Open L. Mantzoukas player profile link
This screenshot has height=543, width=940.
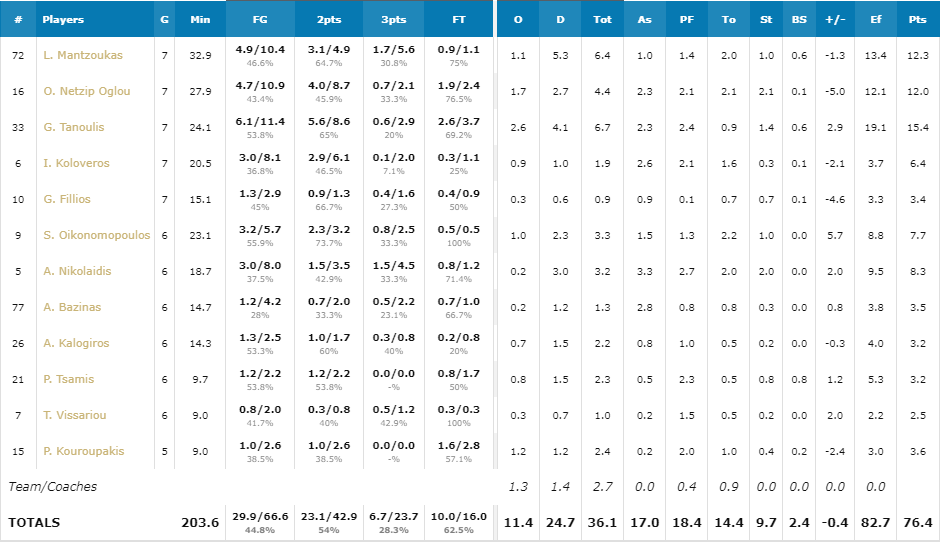pos(82,55)
